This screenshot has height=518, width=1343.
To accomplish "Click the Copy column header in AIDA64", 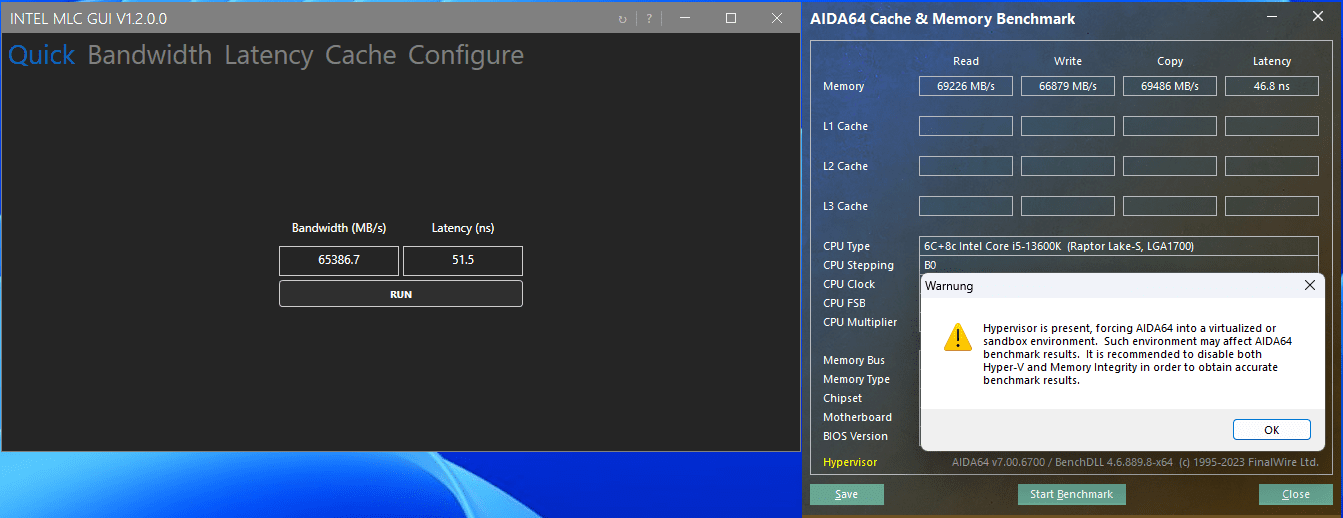I will (1170, 61).
